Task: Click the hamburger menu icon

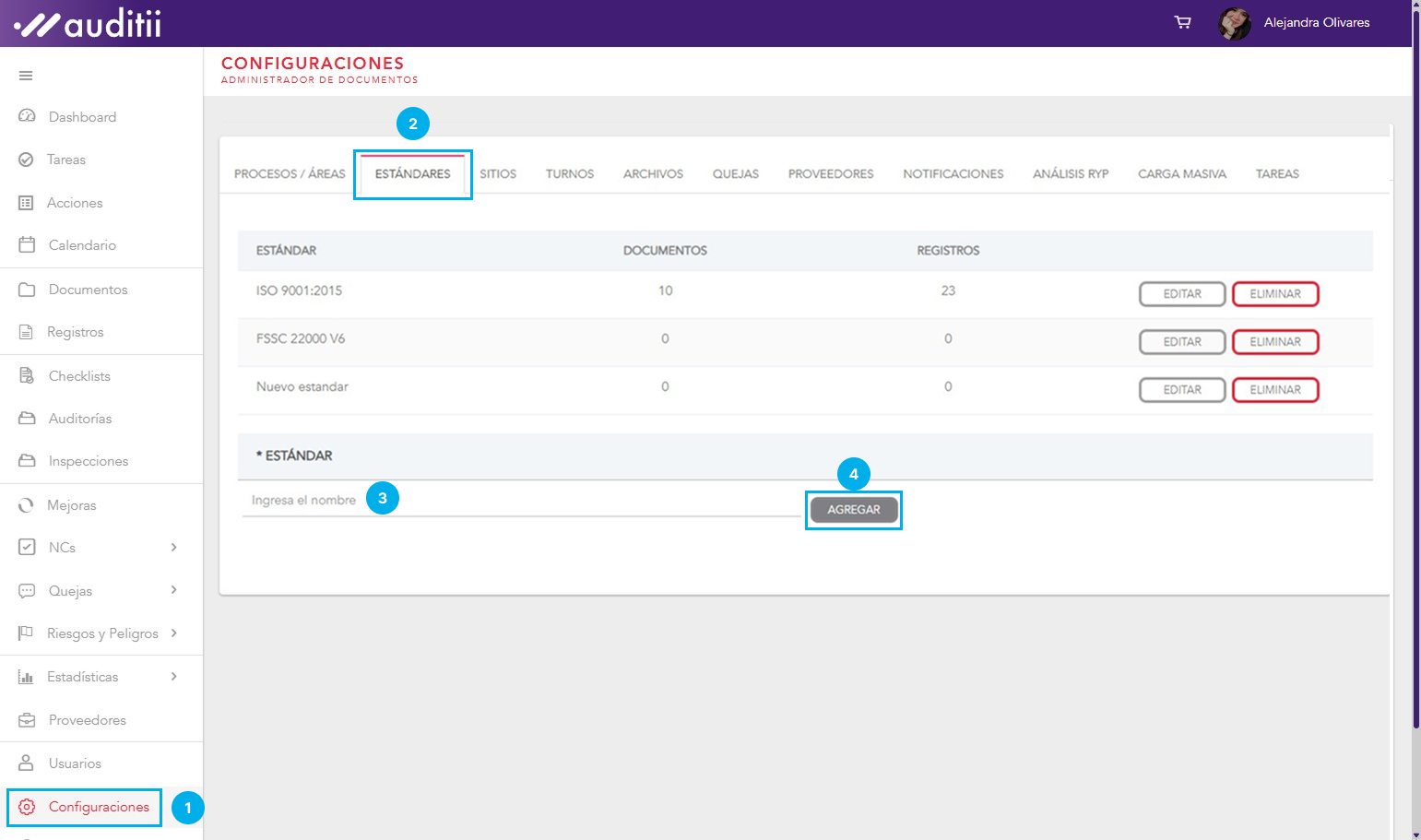Action: pos(26,76)
